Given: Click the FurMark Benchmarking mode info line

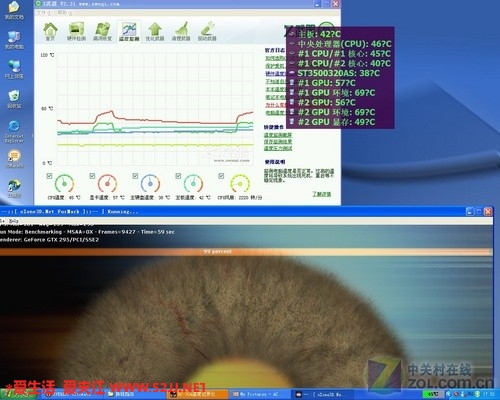Looking at the screenshot, I should [87, 232].
